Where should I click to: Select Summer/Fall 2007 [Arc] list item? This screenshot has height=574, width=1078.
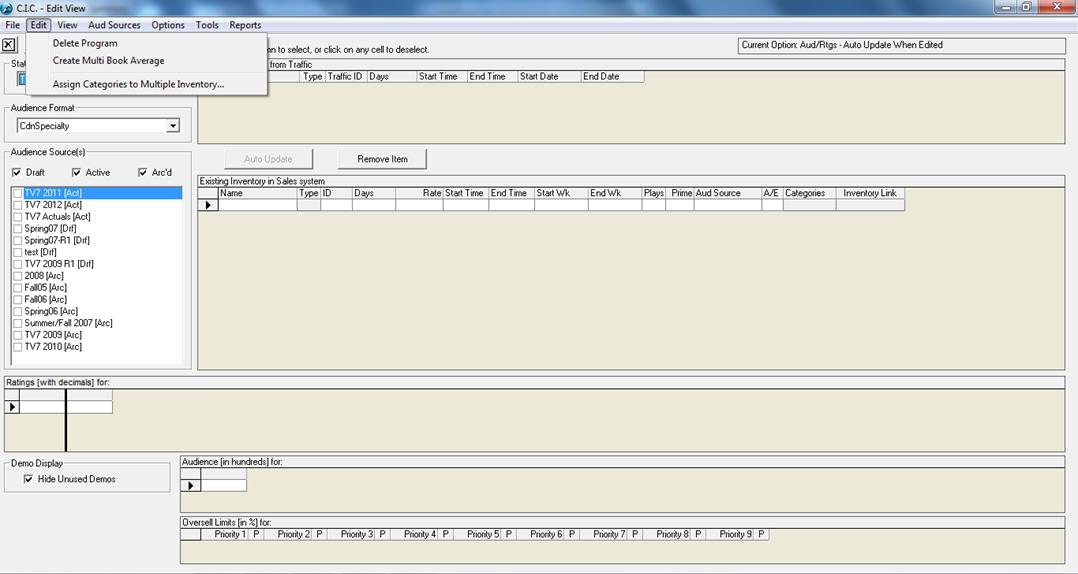click(x=68, y=323)
